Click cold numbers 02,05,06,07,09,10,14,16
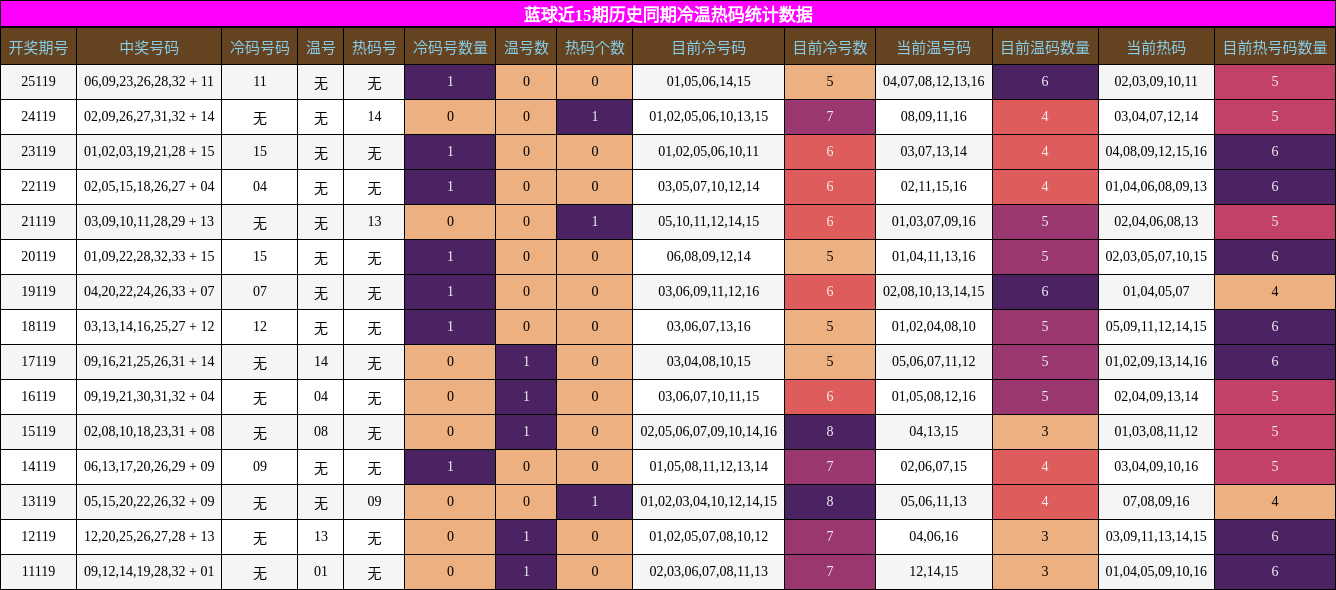Screen dimensions: 1336x590 [709, 432]
